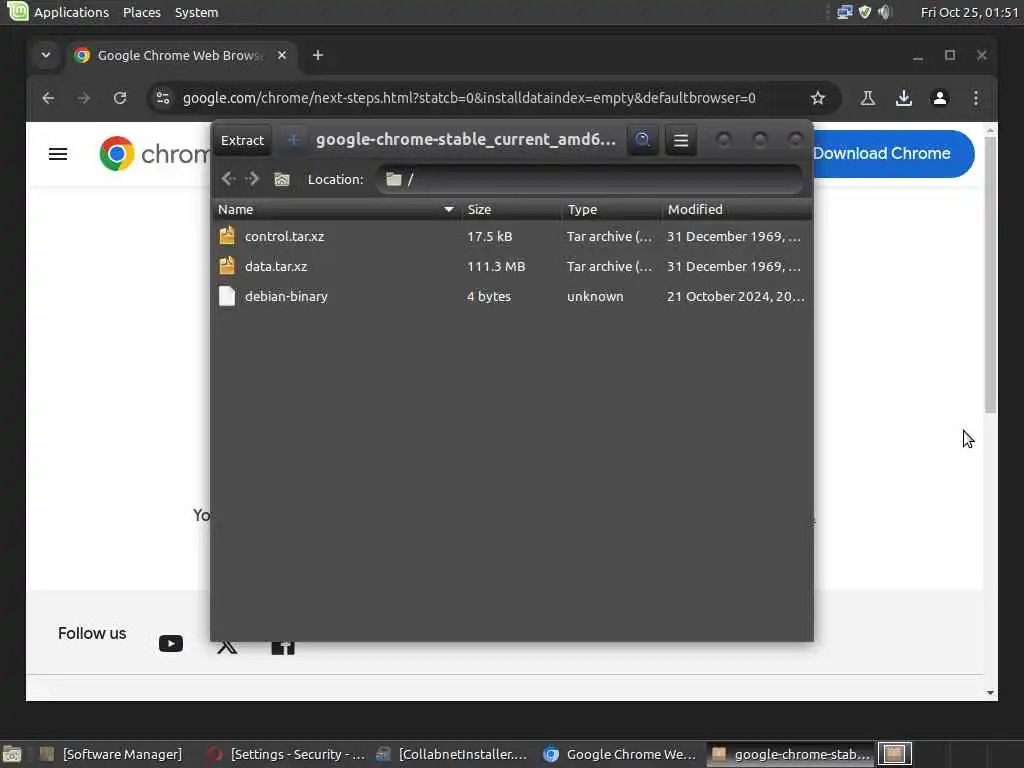Click the 17.5 kB size cell
Image resolution: width=1024 pixels, height=768 pixels.
click(489, 236)
